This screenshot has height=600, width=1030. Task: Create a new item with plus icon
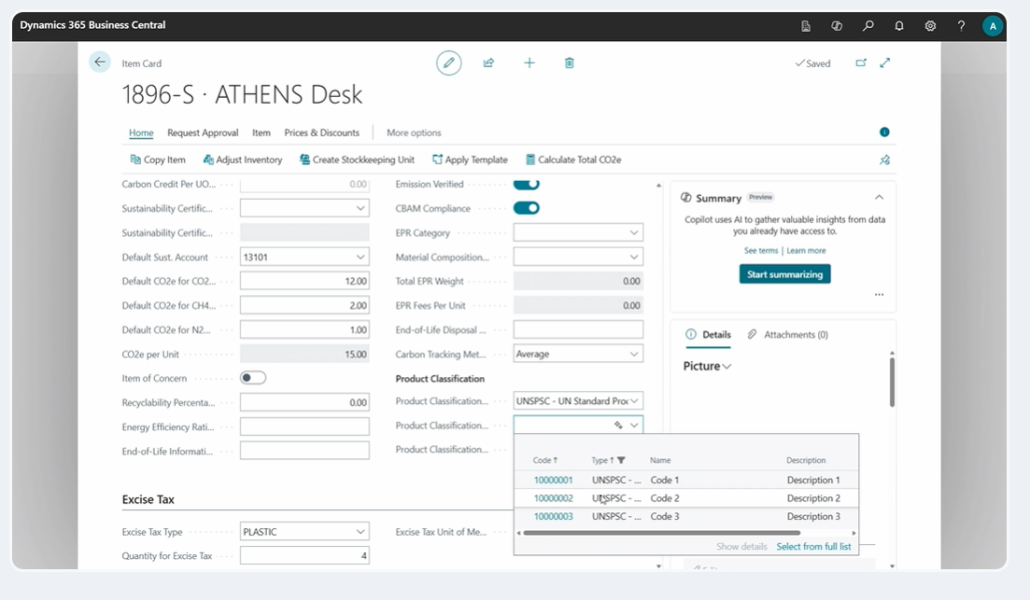529,63
